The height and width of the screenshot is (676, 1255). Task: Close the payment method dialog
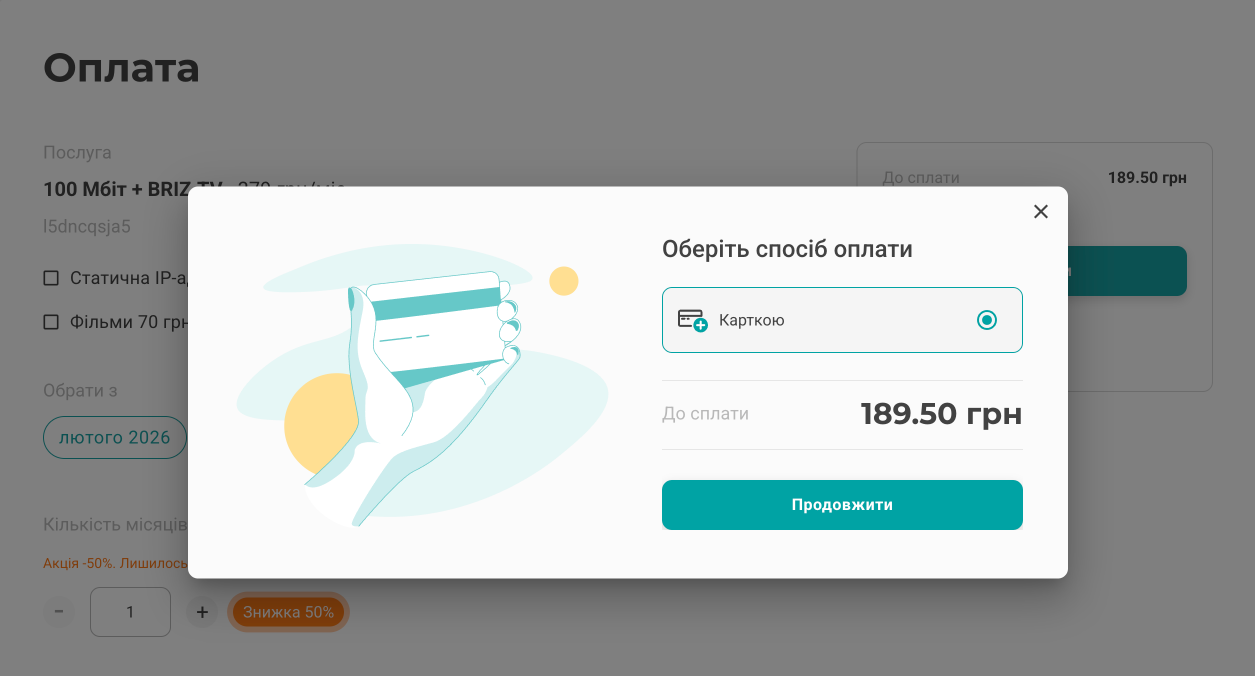(x=1041, y=211)
